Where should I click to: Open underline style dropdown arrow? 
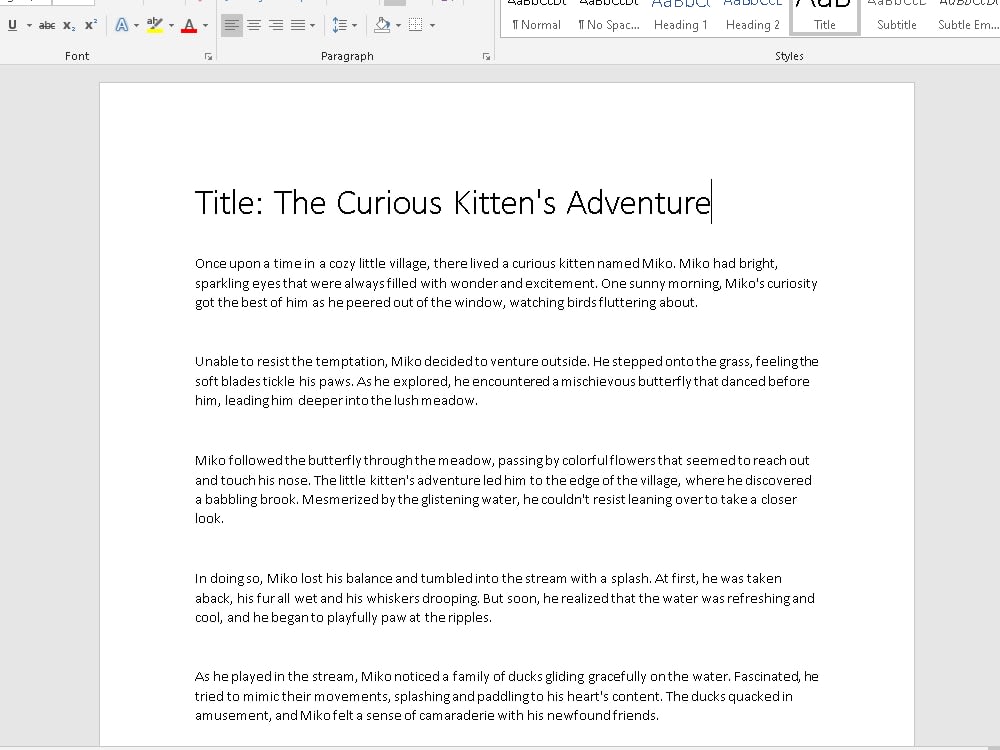click(x=29, y=26)
